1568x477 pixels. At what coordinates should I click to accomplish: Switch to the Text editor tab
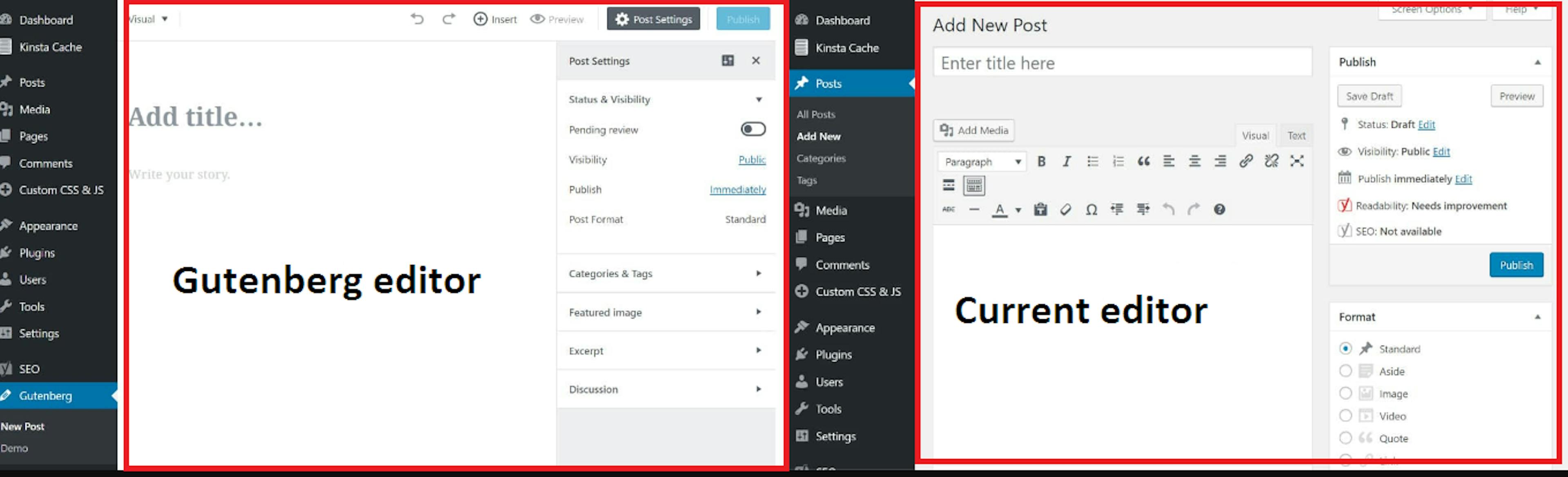tap(1296, 135)
